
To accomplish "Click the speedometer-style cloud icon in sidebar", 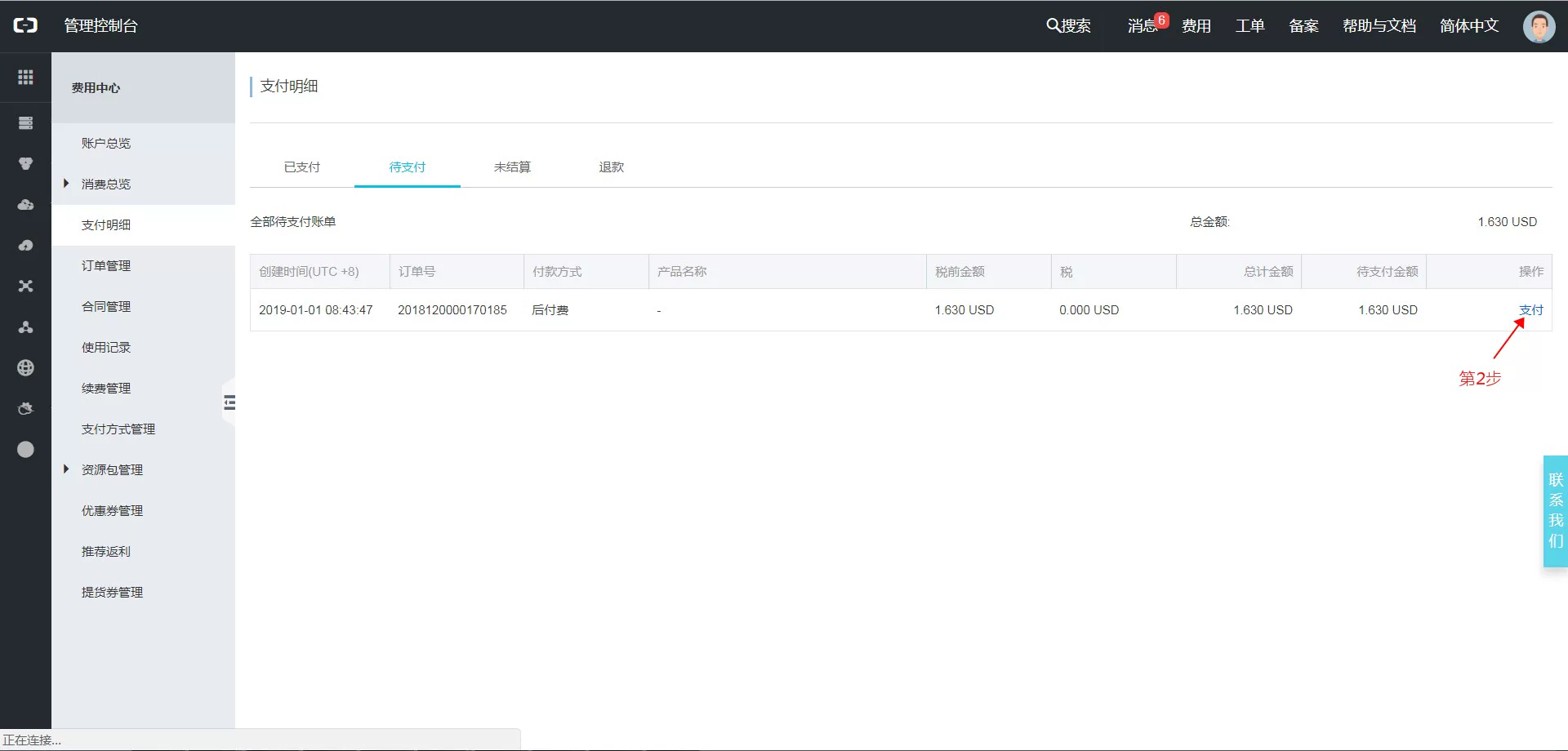I will (25, 246).
